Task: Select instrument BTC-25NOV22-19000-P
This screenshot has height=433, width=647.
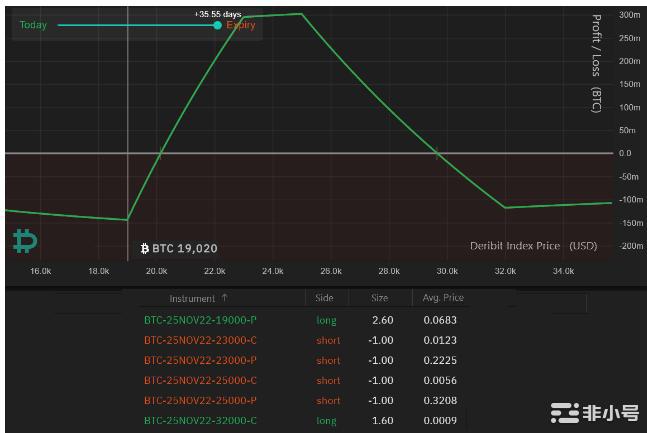Action: tap(200, 320)
